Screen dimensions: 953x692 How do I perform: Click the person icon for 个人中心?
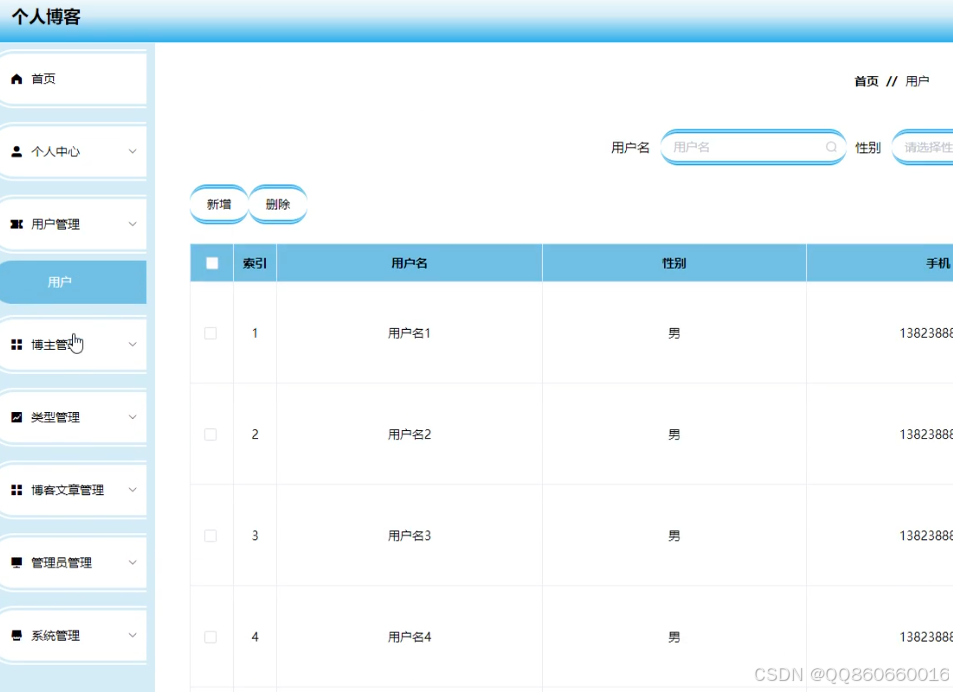(x=17, y=151)
